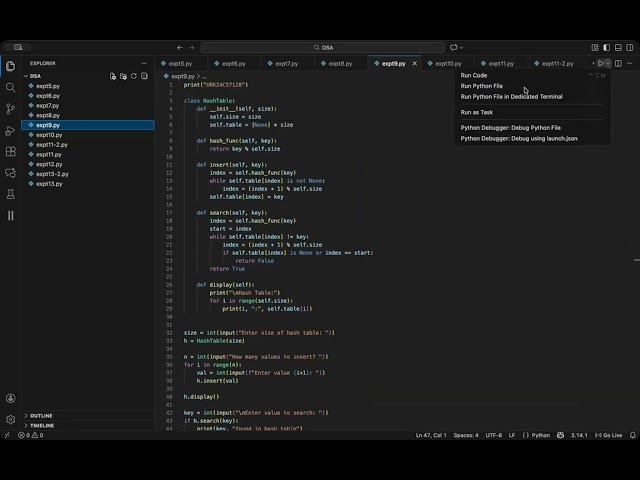Open the run options dropdown arrow
The height and width of the screenshot is (480, 640).
point(608,63)
